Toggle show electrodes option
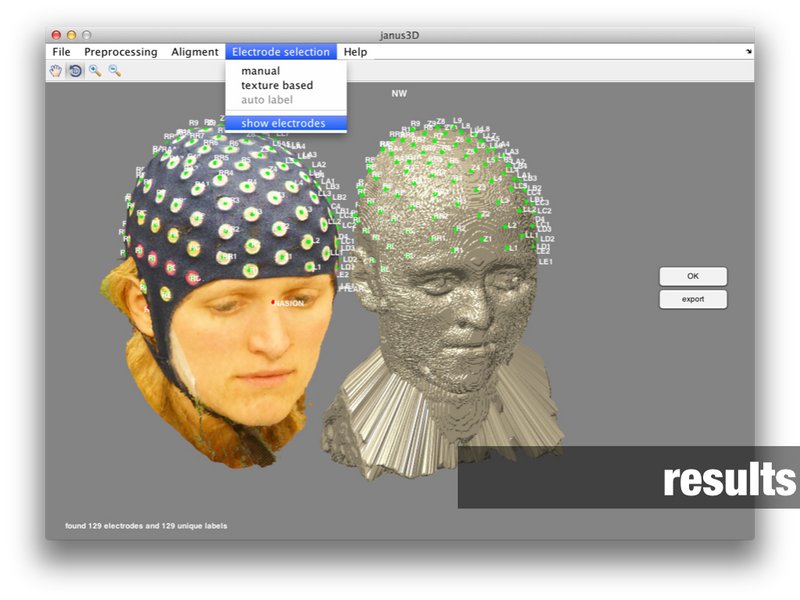Screen dimensions: 800x600 tap(283, 123)
